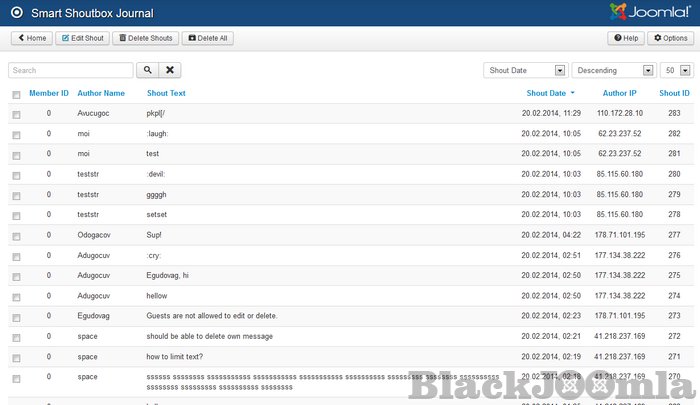Click into the Search text field
Viewport: 700px width, 405px height.
(x=70, y=71)
